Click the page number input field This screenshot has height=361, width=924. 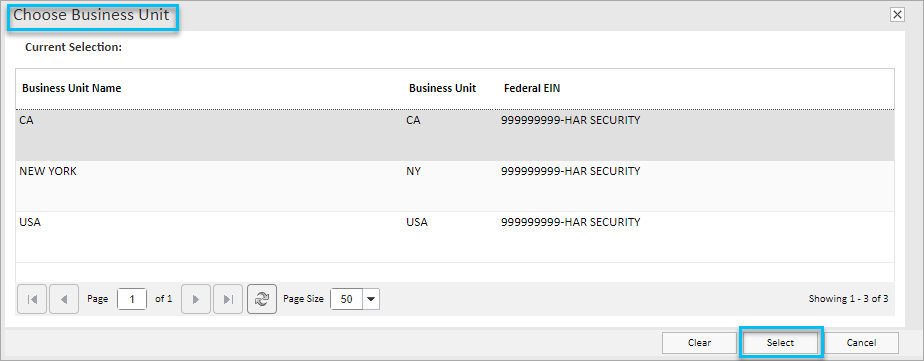tap(132, 299)
